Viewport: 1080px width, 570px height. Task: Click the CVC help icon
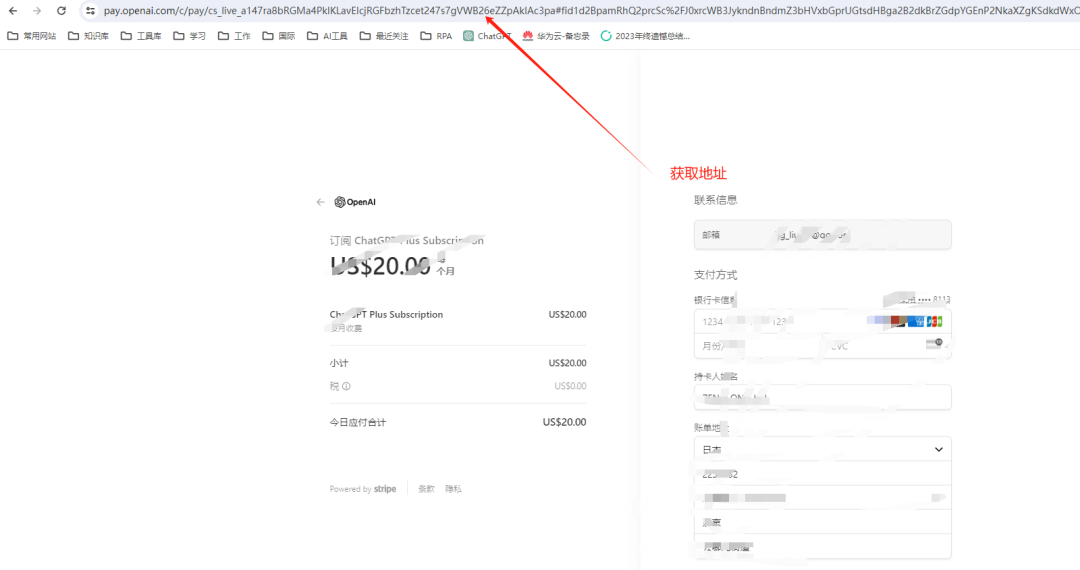pos(936,343)
